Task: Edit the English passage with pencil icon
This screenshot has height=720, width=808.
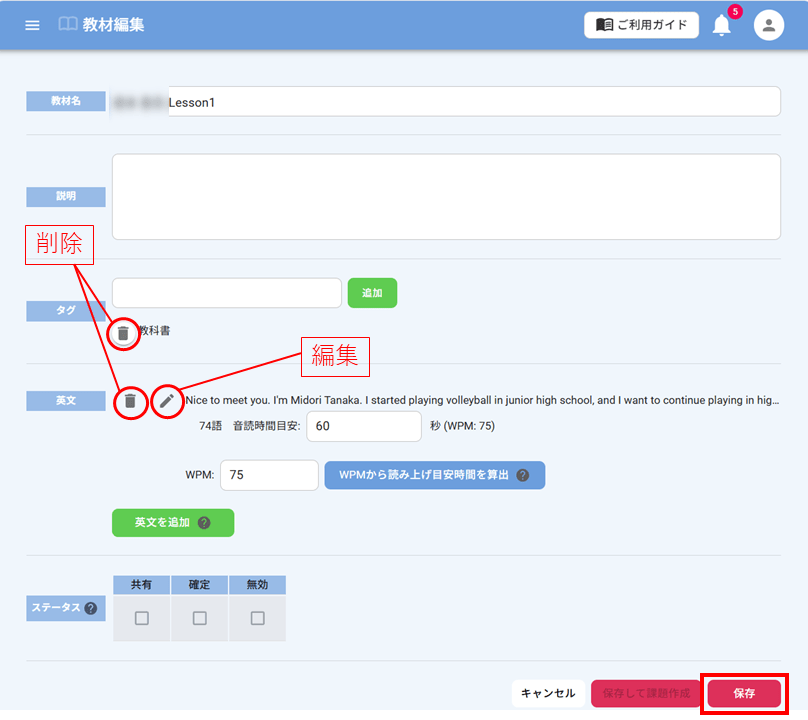Action: (x=167, y=401)
